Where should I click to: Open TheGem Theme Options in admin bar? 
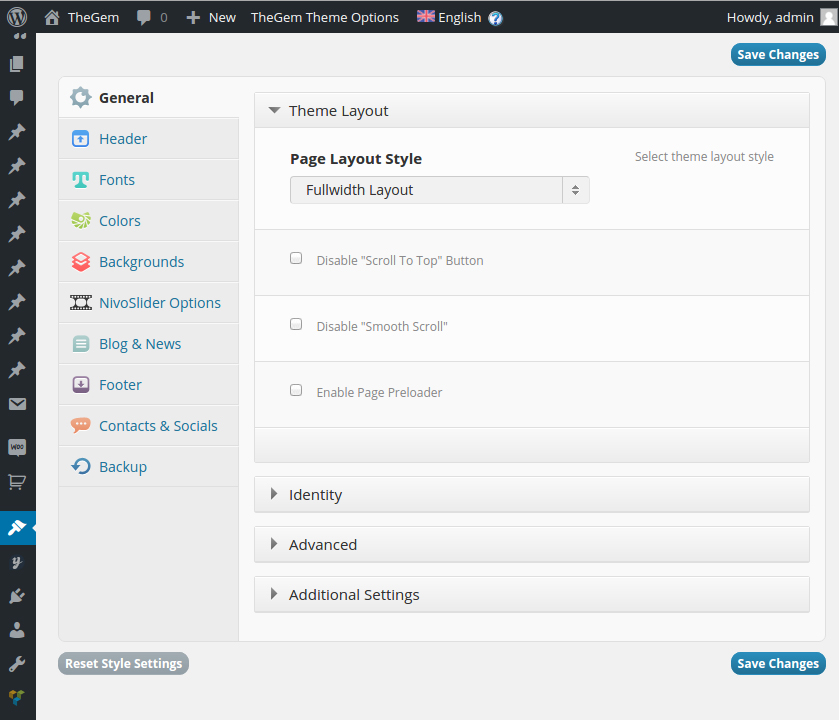(324, 17)
